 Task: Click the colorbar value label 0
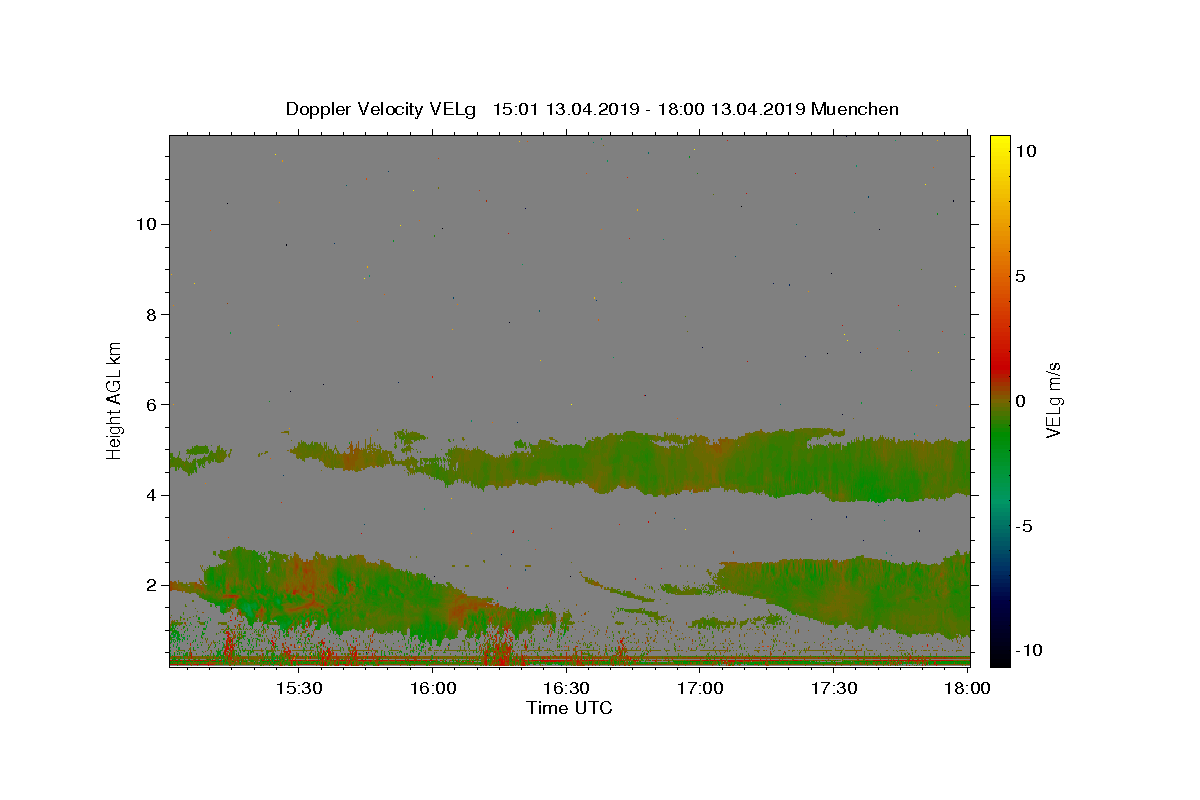1020,401
